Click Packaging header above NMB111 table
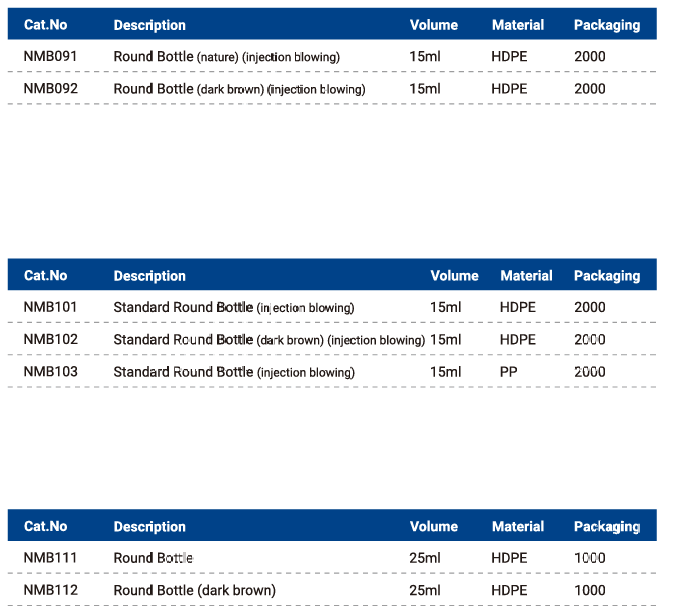Image resolution: width=690 pixels, height=610 pixels. 607,527
